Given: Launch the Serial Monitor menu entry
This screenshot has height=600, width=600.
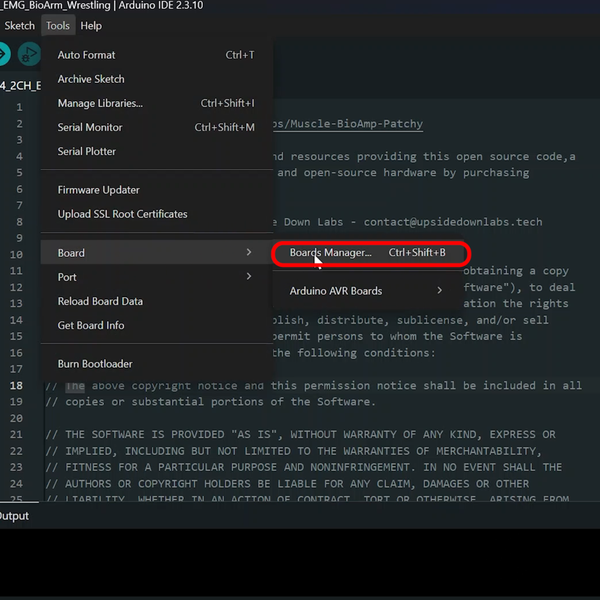Looking at the screenshot, I should [x=157, y=127].
